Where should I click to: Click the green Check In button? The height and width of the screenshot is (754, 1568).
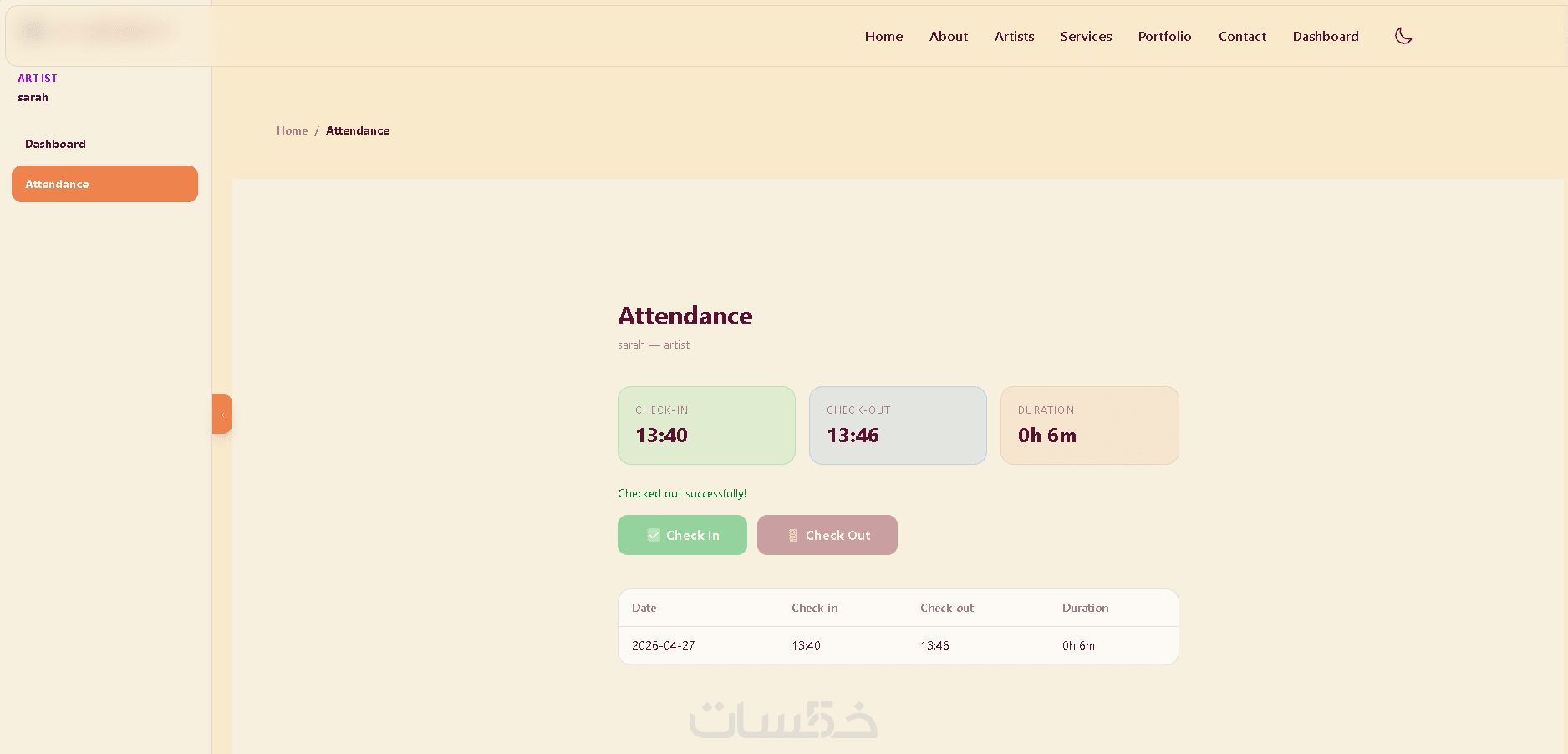[682, 535]
